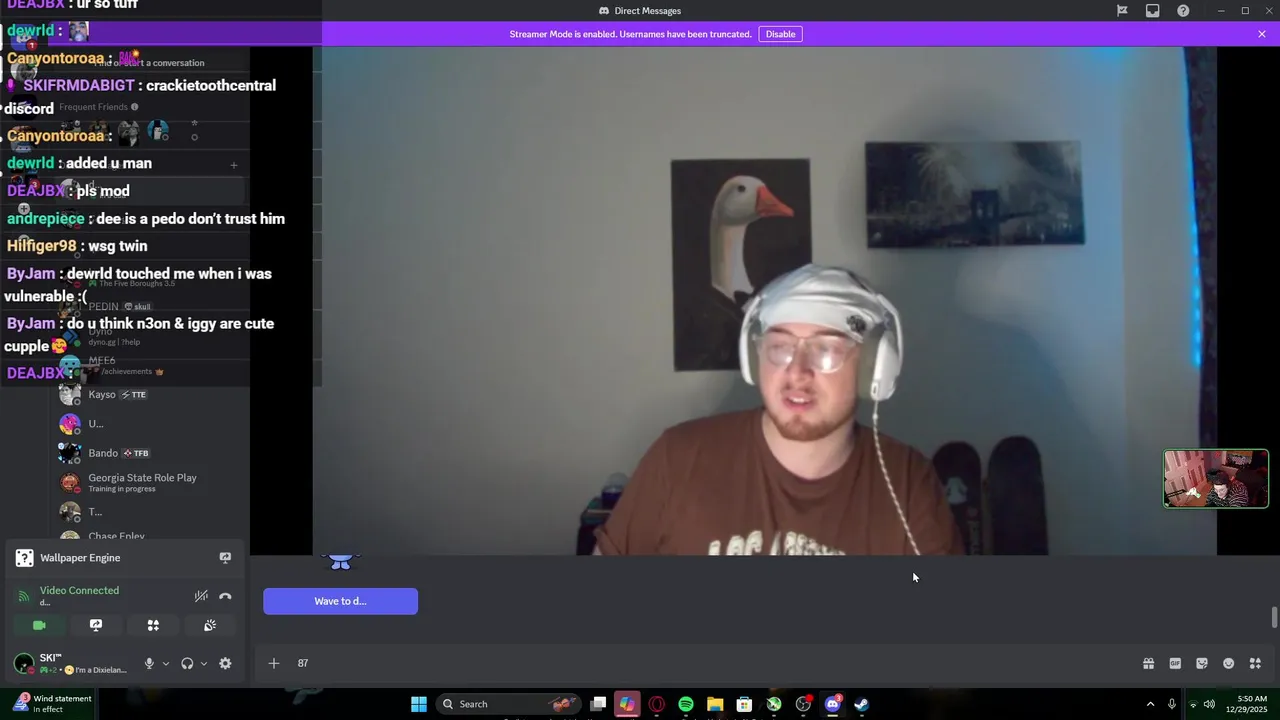
Task: Open the emoji picker
Action: (1229, 663)
